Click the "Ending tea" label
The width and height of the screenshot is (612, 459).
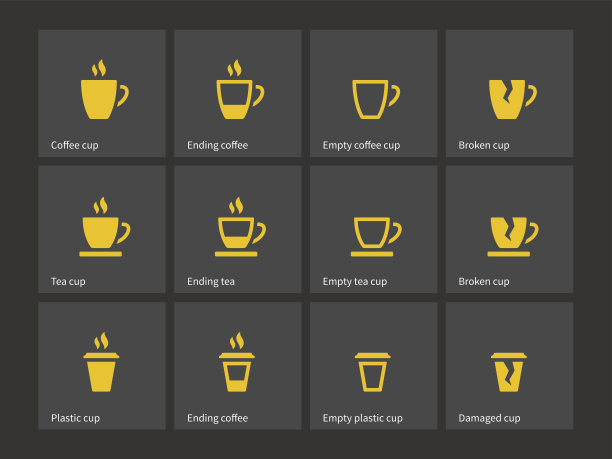tap(211, 281)
